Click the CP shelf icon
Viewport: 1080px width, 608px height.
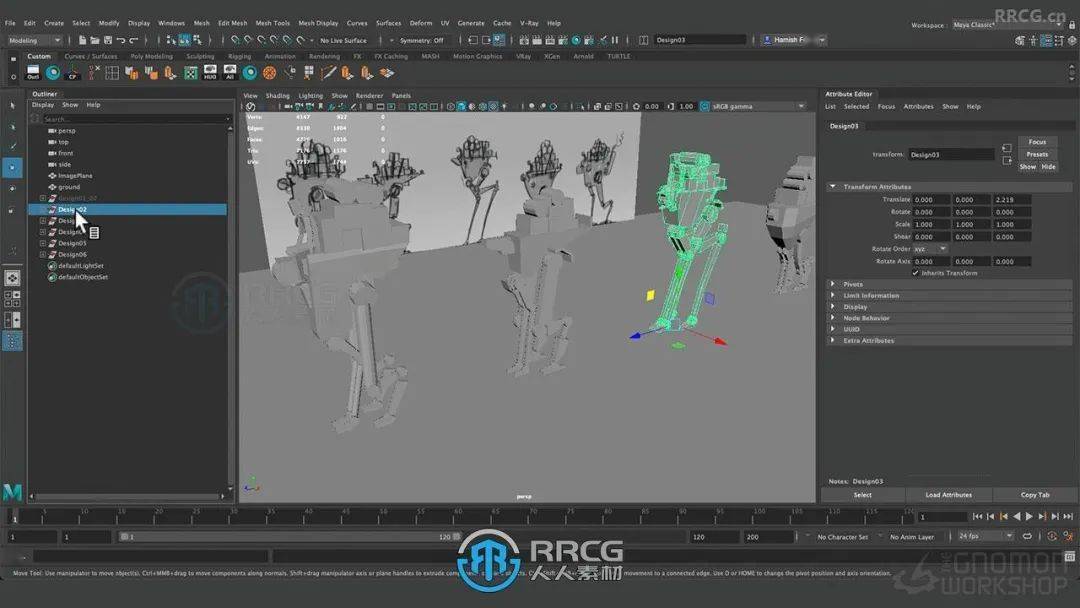pyautogui.click(x=73, y=73)
